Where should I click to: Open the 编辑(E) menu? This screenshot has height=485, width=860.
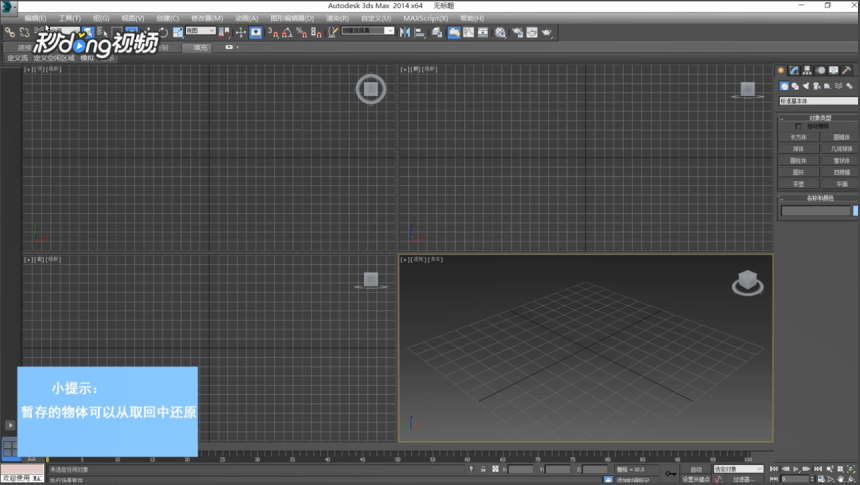click(35, 18)
